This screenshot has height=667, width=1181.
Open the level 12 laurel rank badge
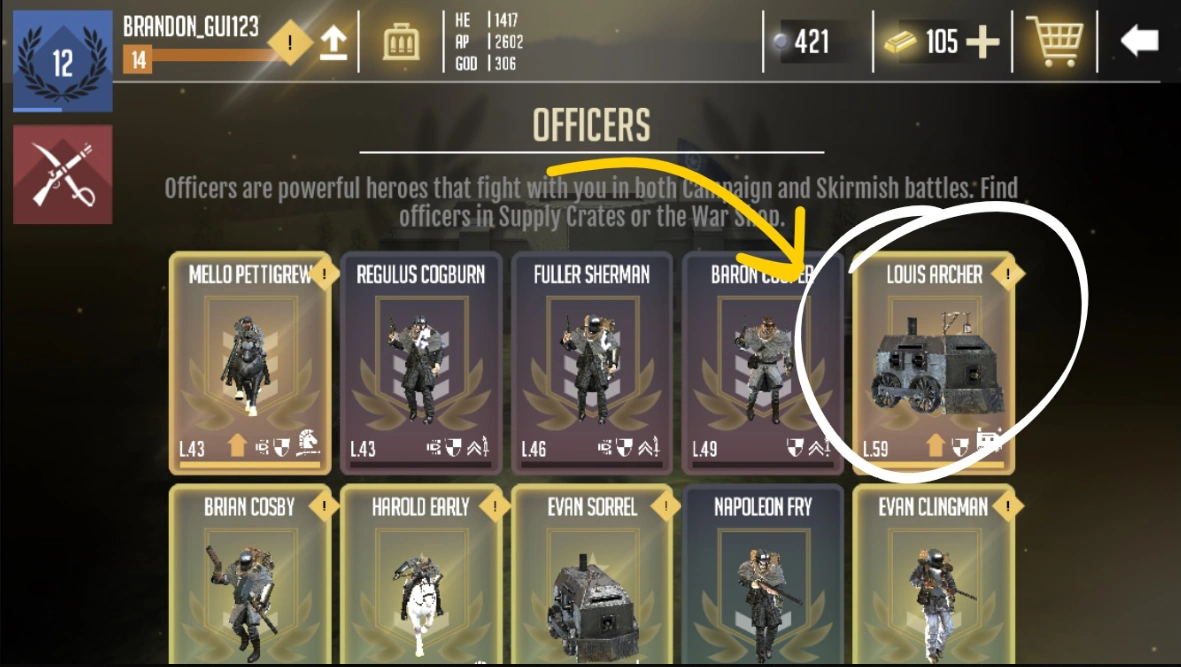pyautogui.click(x=63, y=61)
